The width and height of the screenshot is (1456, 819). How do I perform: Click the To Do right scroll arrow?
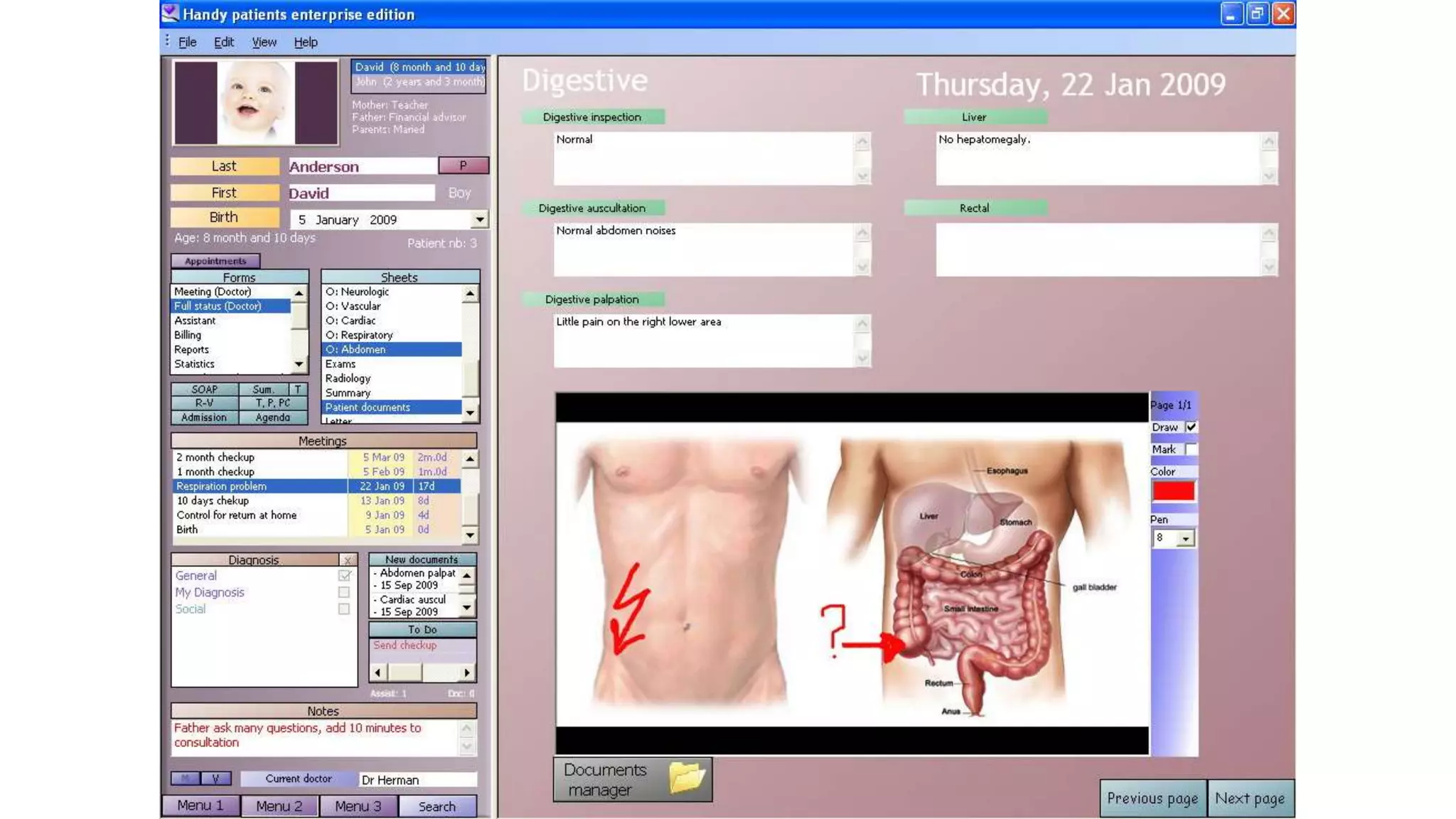pyautogui.click(x=466, y=673)
